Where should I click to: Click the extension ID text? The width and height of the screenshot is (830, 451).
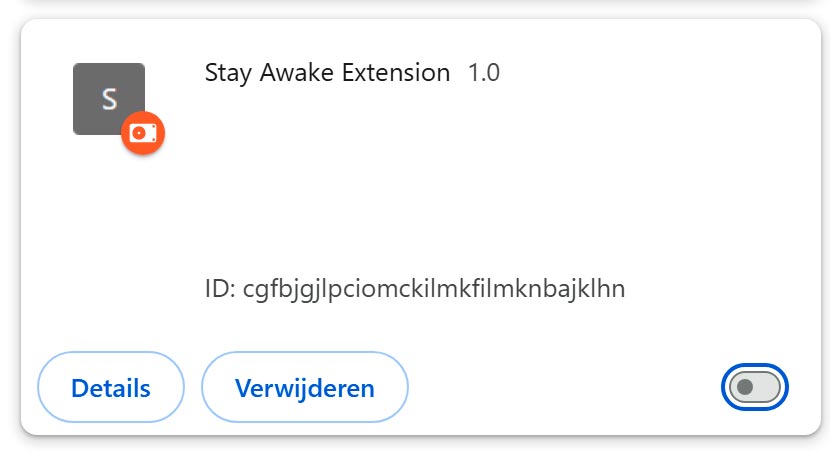(414, 289)
